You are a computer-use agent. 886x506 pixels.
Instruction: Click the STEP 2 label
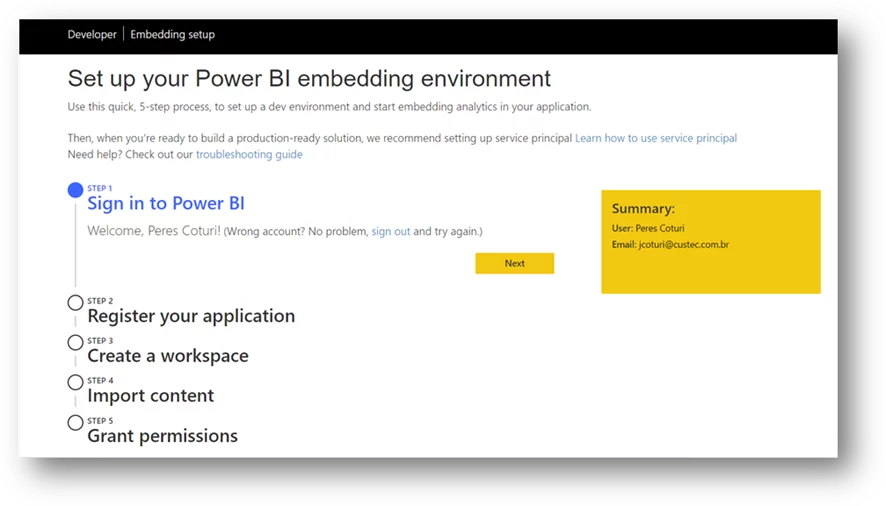pos(100,301)
